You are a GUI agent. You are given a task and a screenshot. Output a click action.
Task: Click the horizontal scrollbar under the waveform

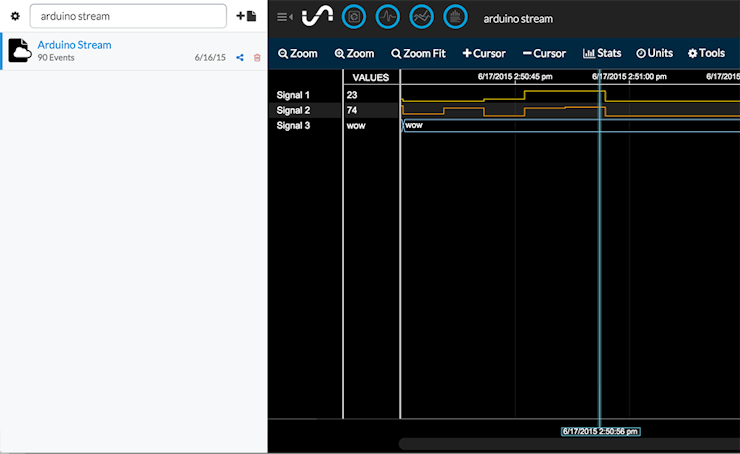[x=569, y=444]
